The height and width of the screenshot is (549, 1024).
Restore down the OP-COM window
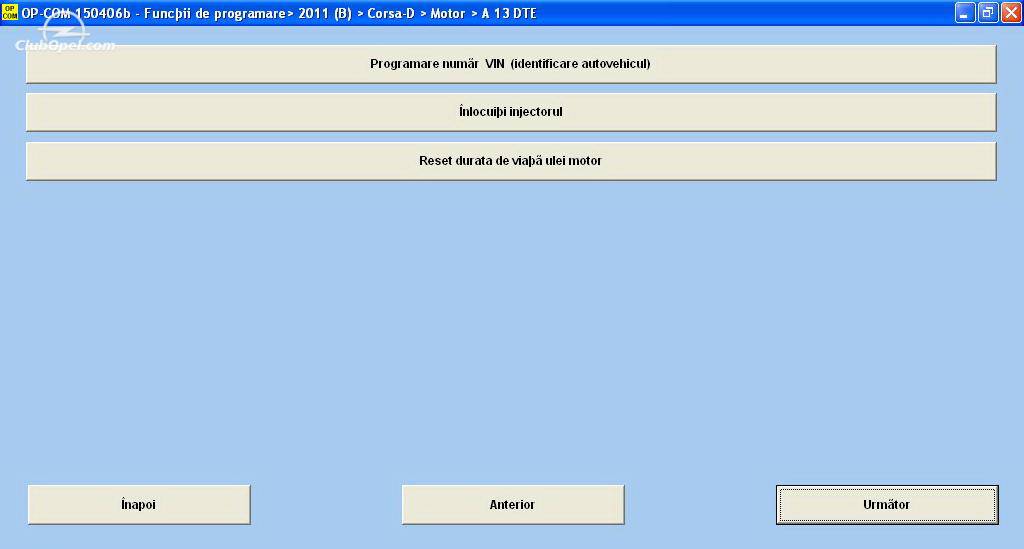pos(988,12)
